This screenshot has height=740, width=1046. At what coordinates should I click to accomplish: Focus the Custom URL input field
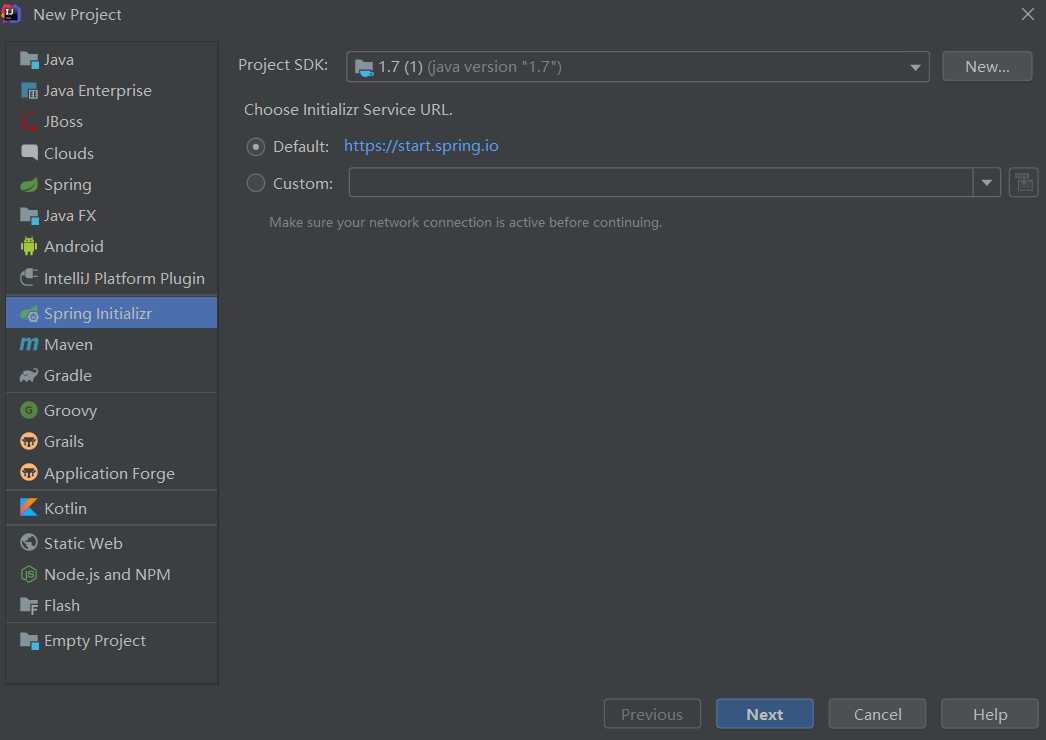coord(660,183)
